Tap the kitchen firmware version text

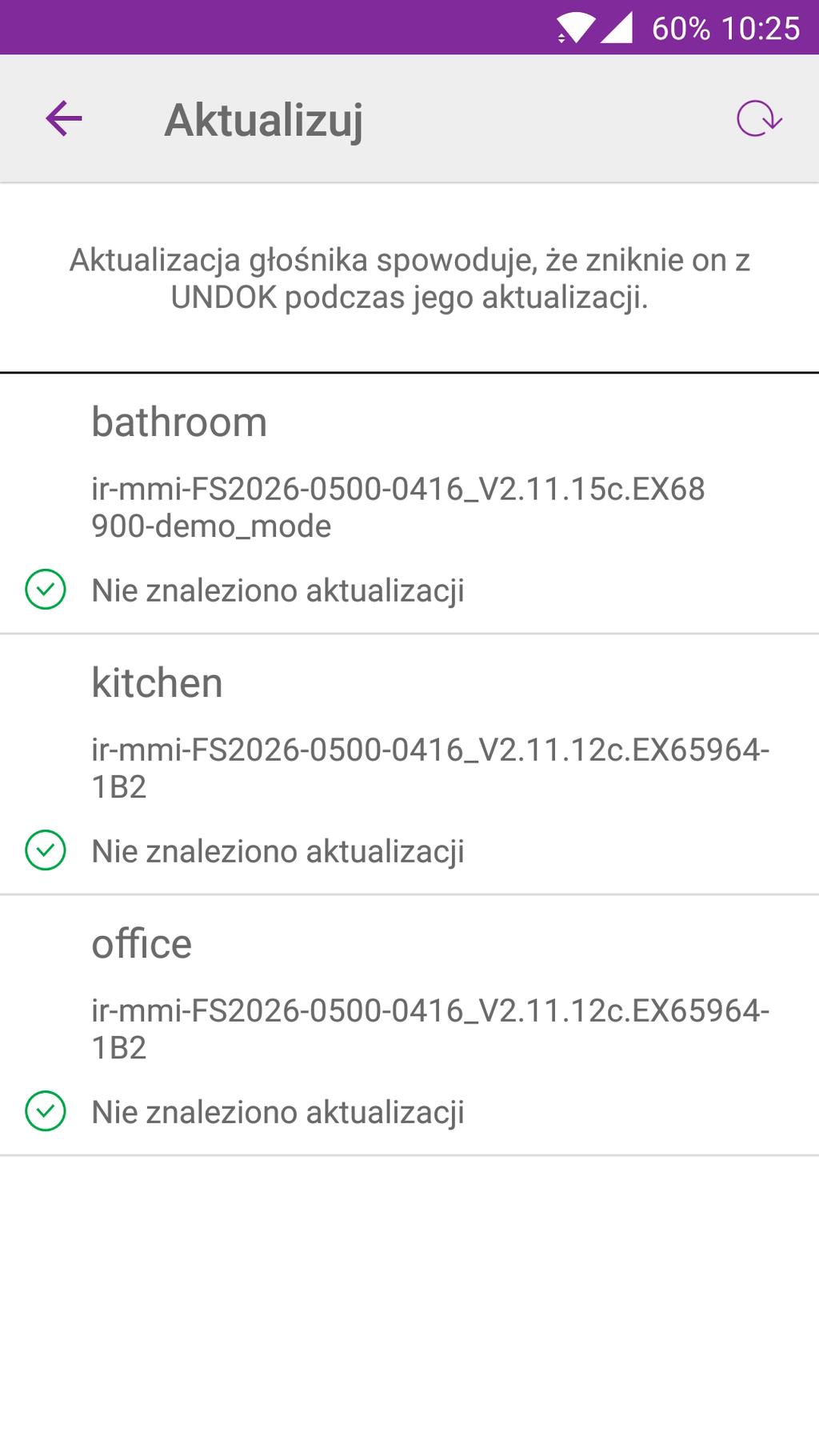[430, 768]
